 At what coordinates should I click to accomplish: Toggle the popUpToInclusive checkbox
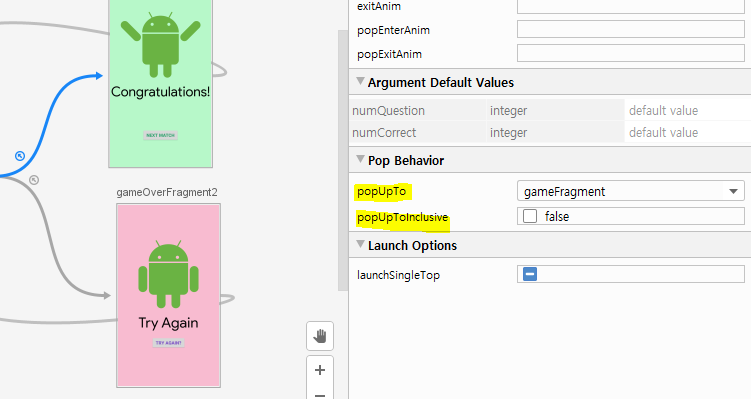tap(530, 217)
